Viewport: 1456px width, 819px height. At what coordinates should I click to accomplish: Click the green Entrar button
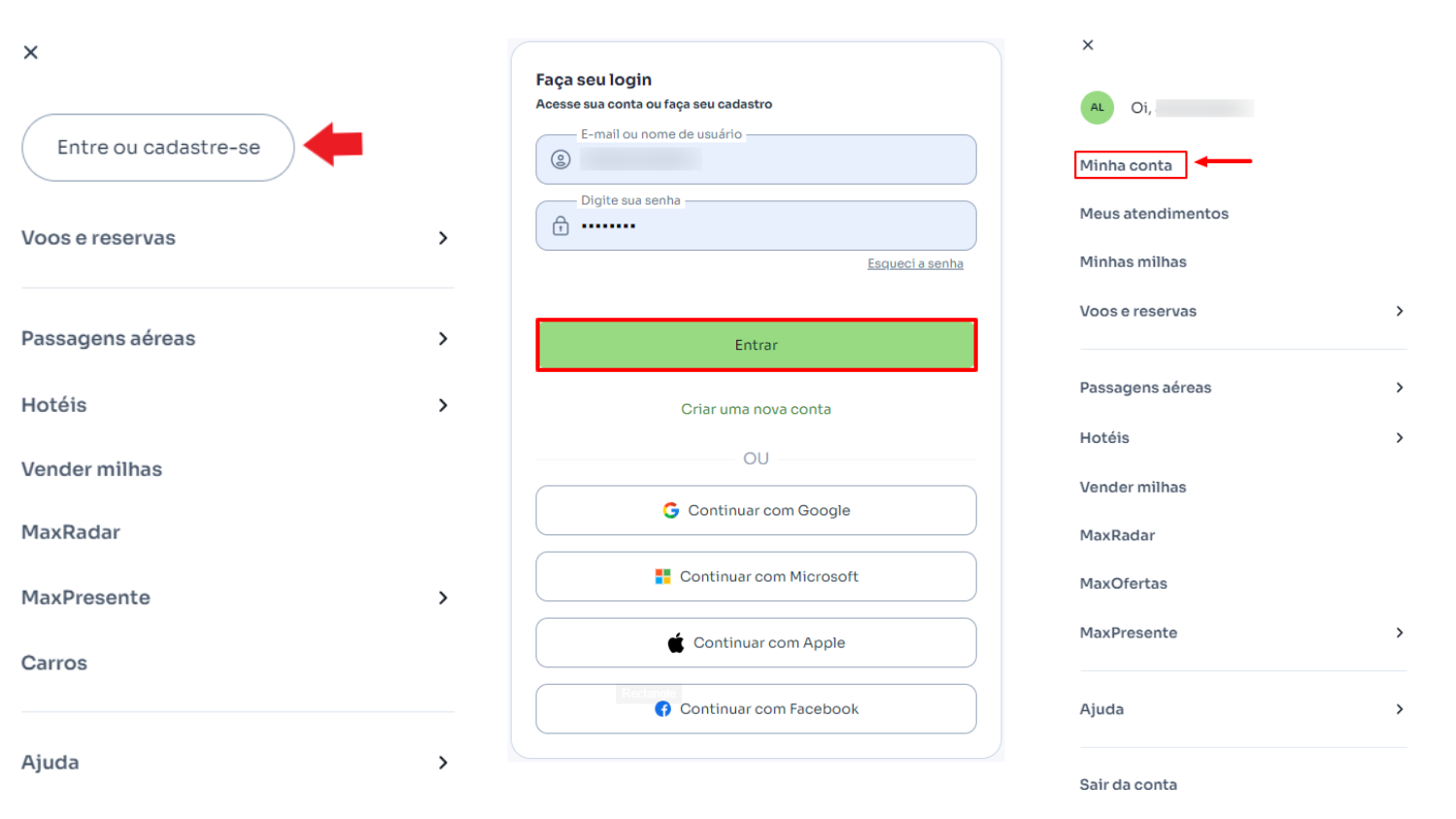tap(756, 345)
